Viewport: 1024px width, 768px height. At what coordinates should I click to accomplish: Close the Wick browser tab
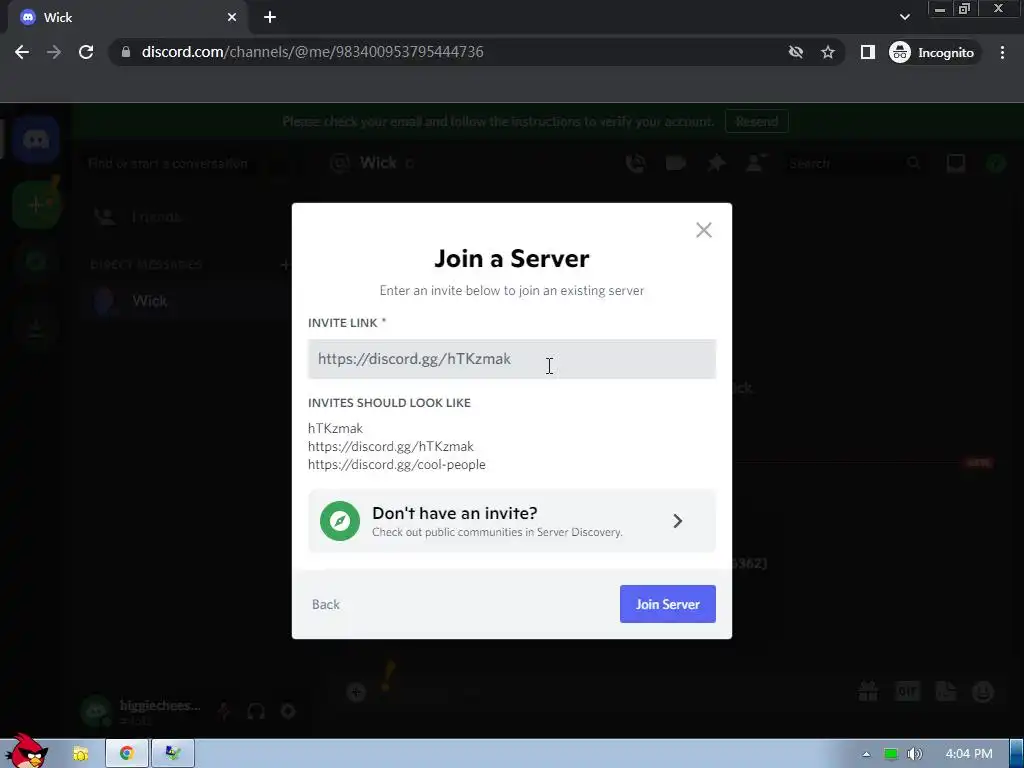[x=232, y=18]
